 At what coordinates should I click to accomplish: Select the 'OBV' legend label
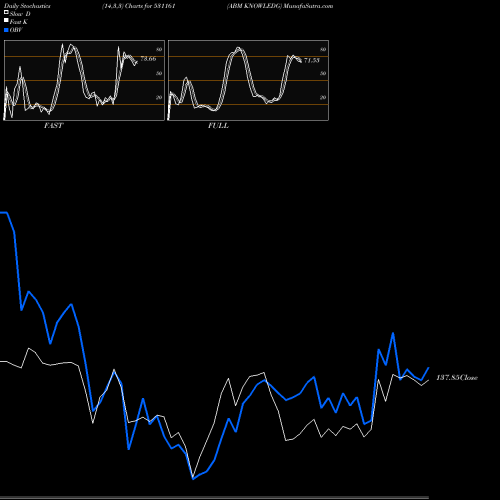pyautogui.click(x=16, y=30)
